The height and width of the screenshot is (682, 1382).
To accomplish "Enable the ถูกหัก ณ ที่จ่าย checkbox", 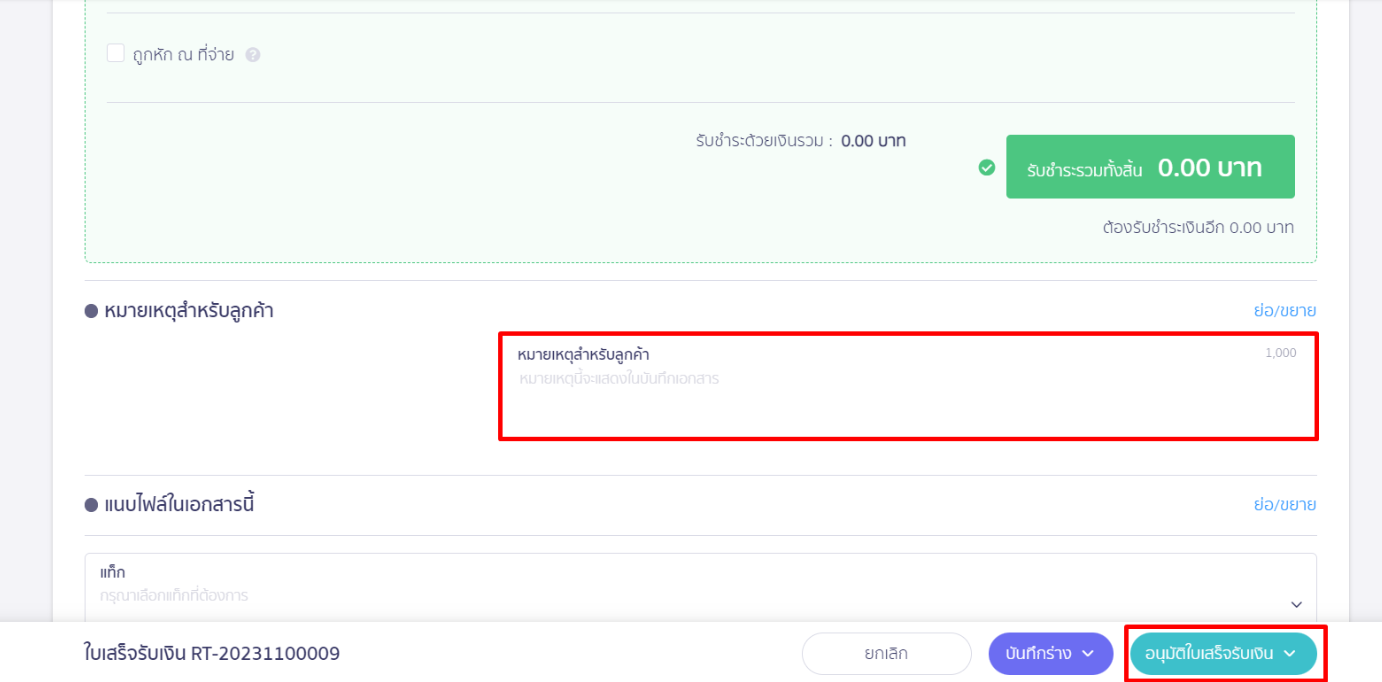I will click(x=116, y=54).
